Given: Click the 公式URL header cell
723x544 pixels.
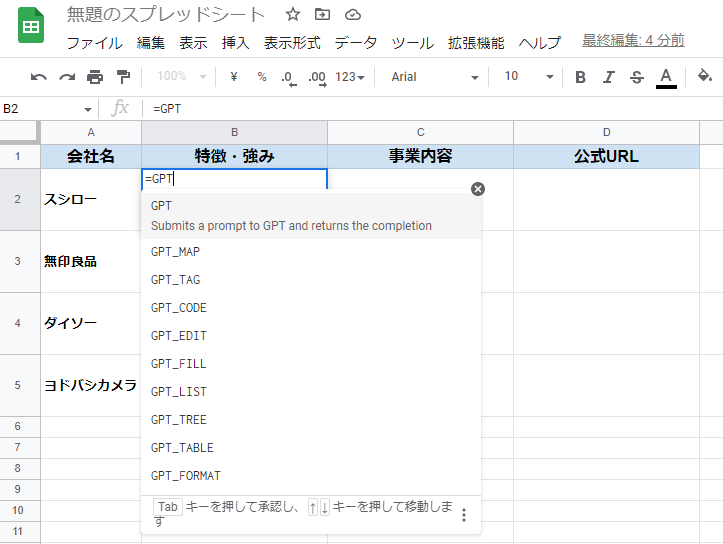Looking at the screenshot, I should pos(606,156).
